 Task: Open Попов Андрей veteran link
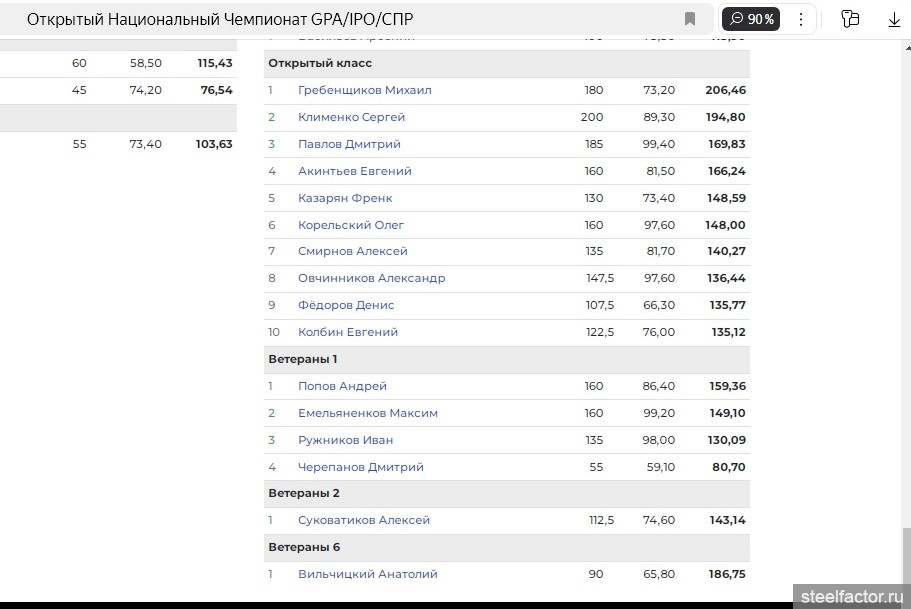[x=342, y=386]
